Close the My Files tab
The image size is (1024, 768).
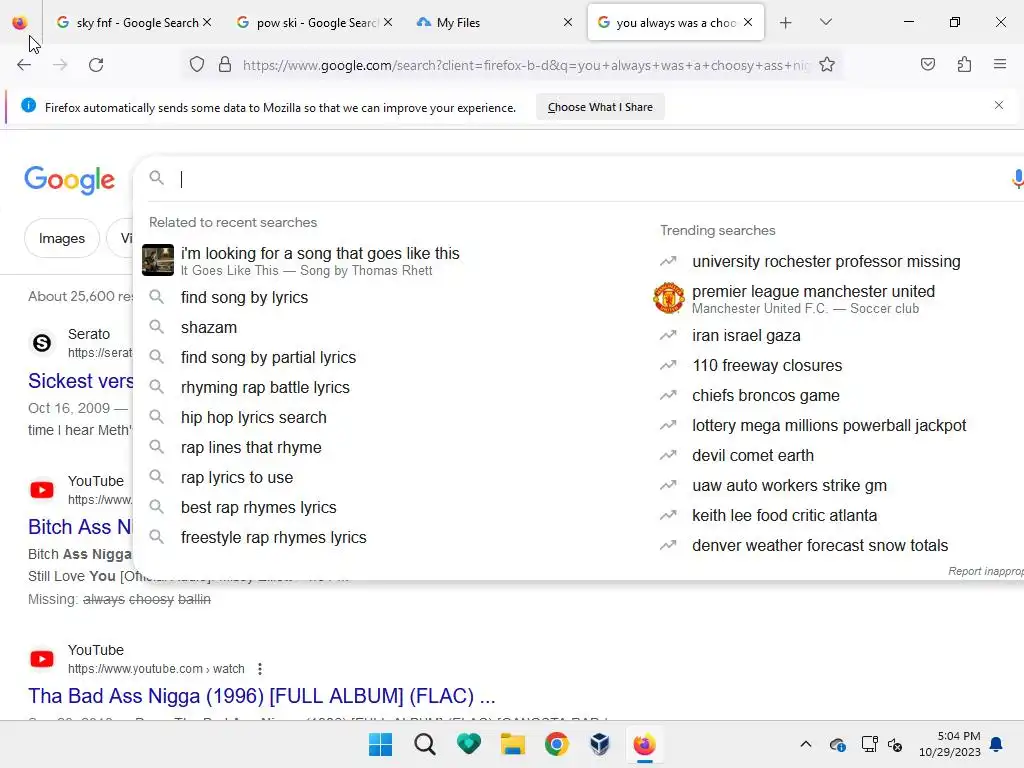pos(568,22)
